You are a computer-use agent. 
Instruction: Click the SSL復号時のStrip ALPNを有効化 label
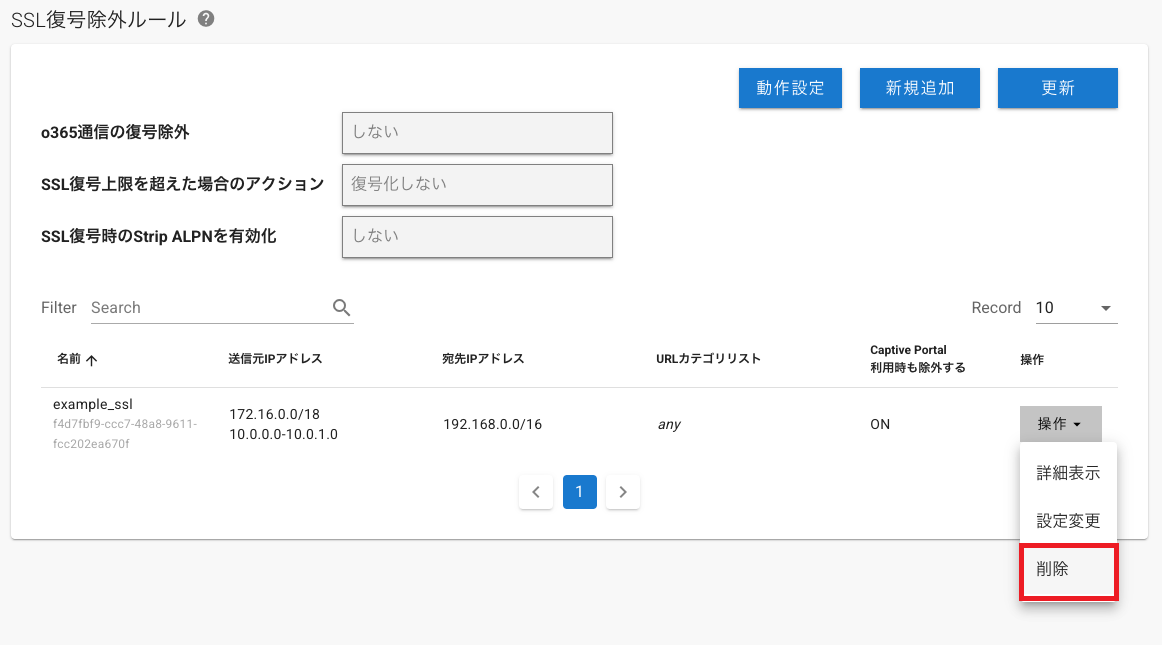tap(159, 236)
